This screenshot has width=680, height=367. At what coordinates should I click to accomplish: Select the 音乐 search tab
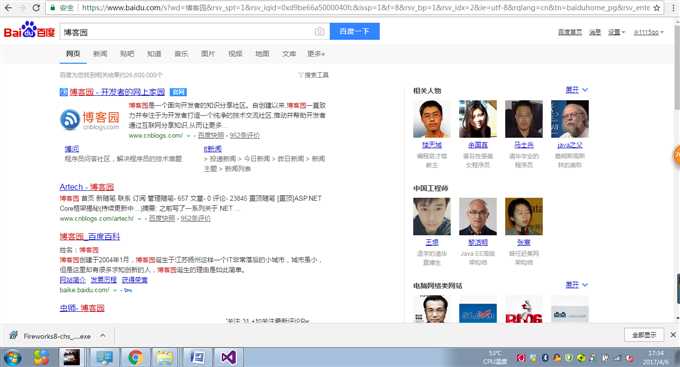(x=181, y=54)
